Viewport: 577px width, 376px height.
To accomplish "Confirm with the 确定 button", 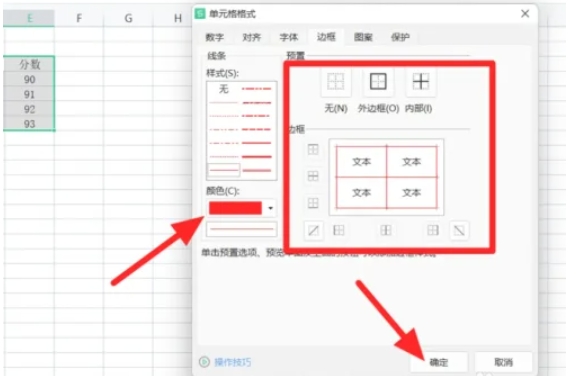I will [439, 362].
